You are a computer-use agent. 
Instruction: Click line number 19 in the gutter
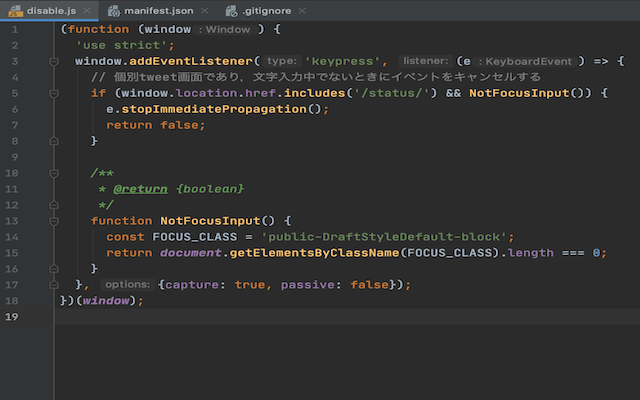tap(11, 317)
